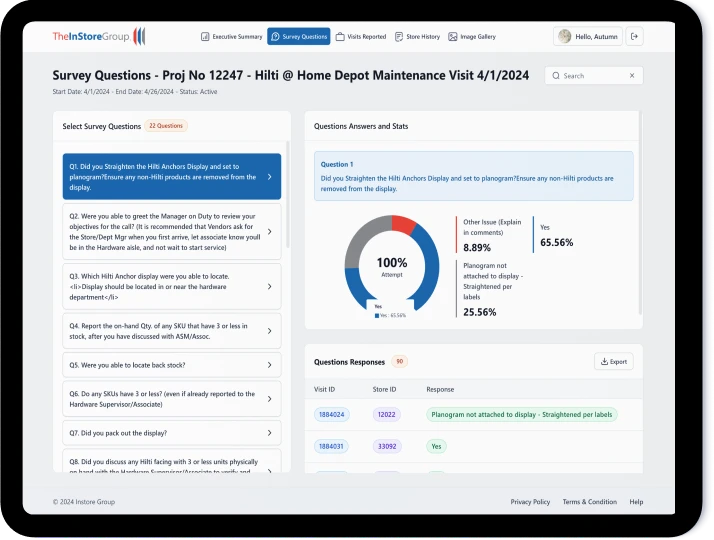The width and height of the screenshot is (714, 540).
Task: Open the Help link
Action: pos(636,502)
